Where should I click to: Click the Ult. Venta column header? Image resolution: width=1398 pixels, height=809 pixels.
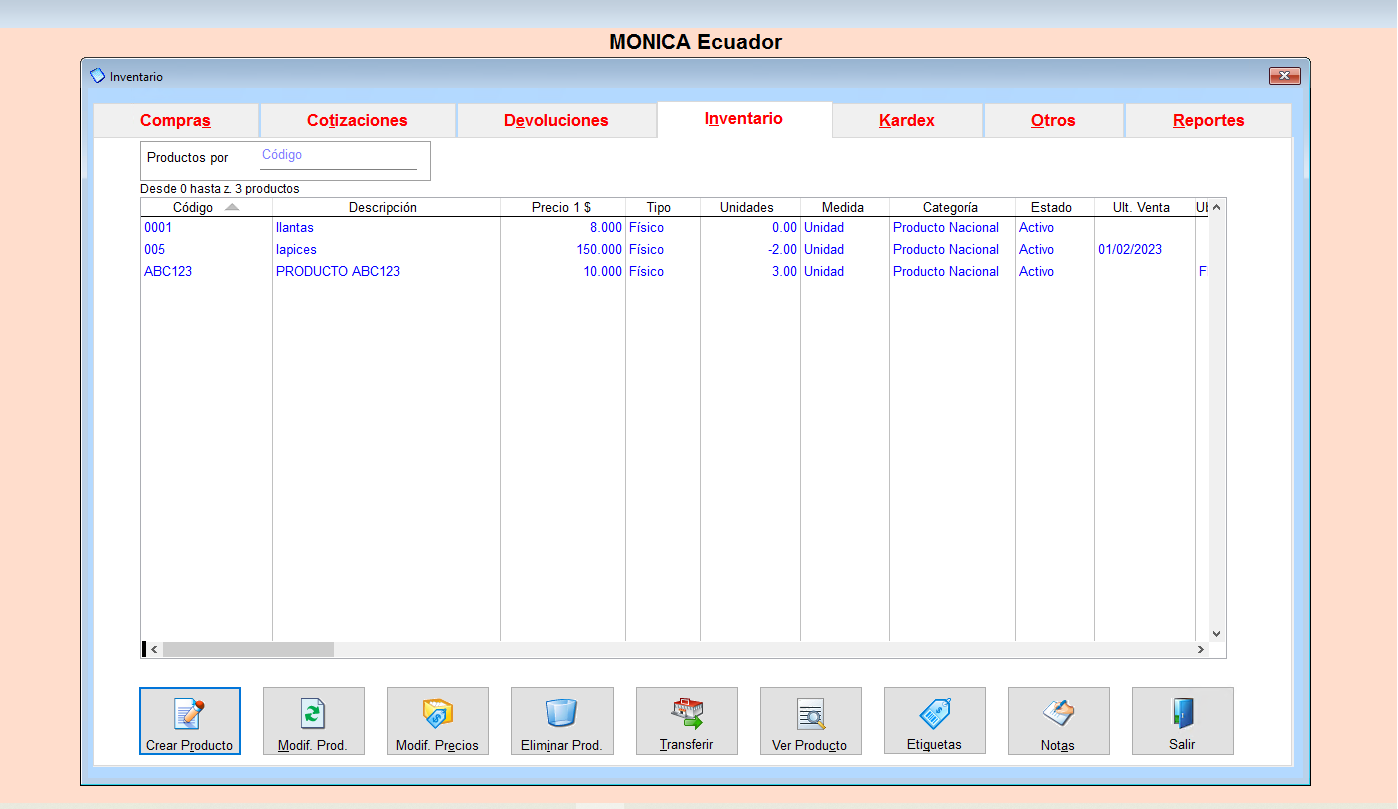pos(1144,207)
